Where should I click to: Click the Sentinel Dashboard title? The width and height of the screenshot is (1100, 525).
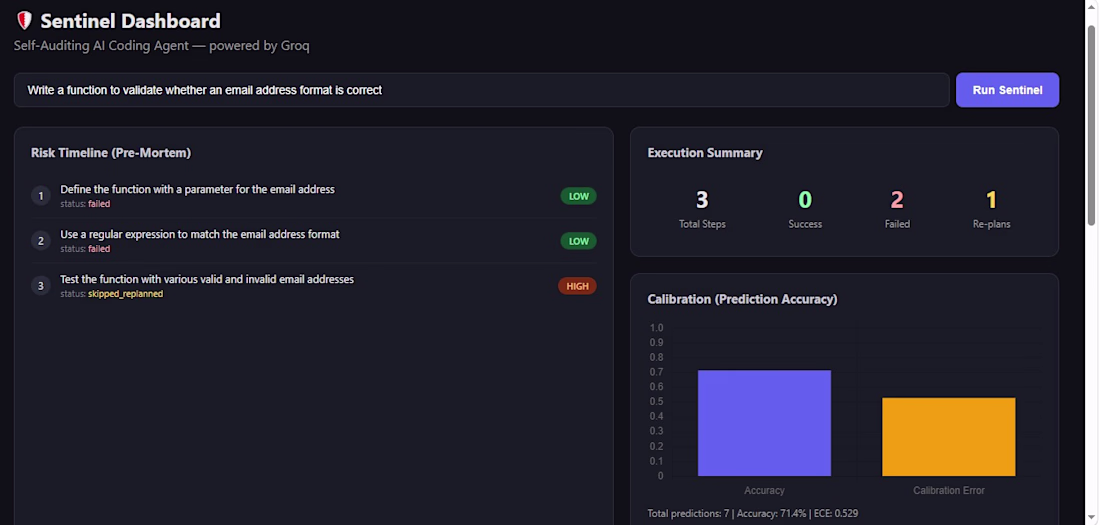click(x=130, y=21)
